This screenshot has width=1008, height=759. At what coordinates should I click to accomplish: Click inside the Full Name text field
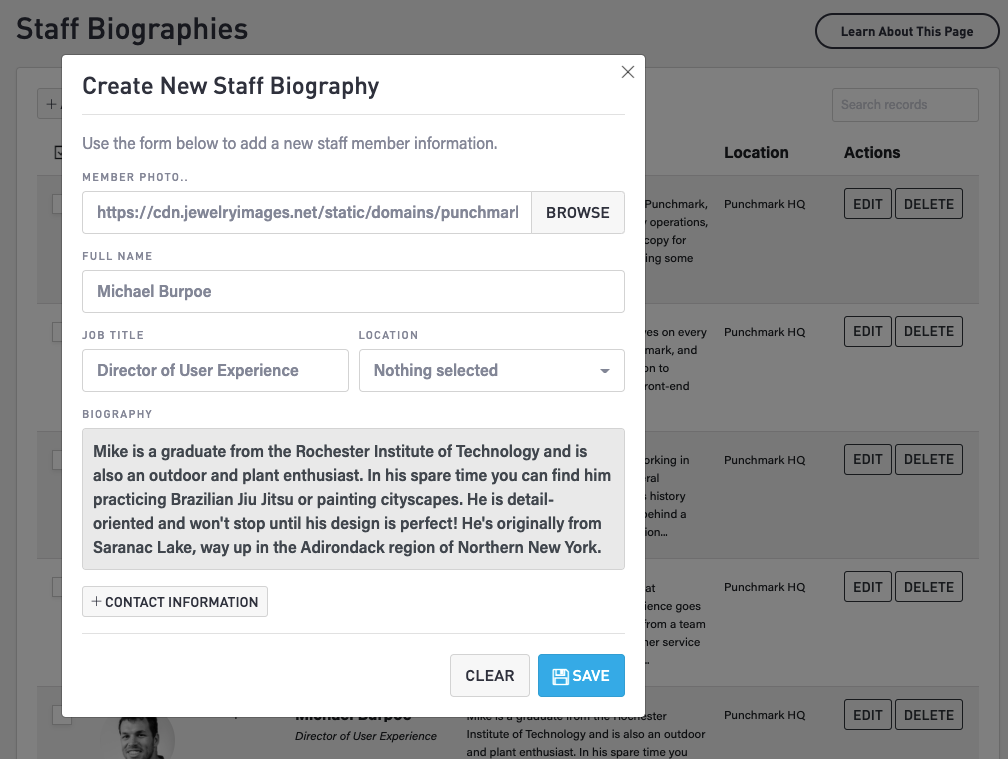coord(353,291)
